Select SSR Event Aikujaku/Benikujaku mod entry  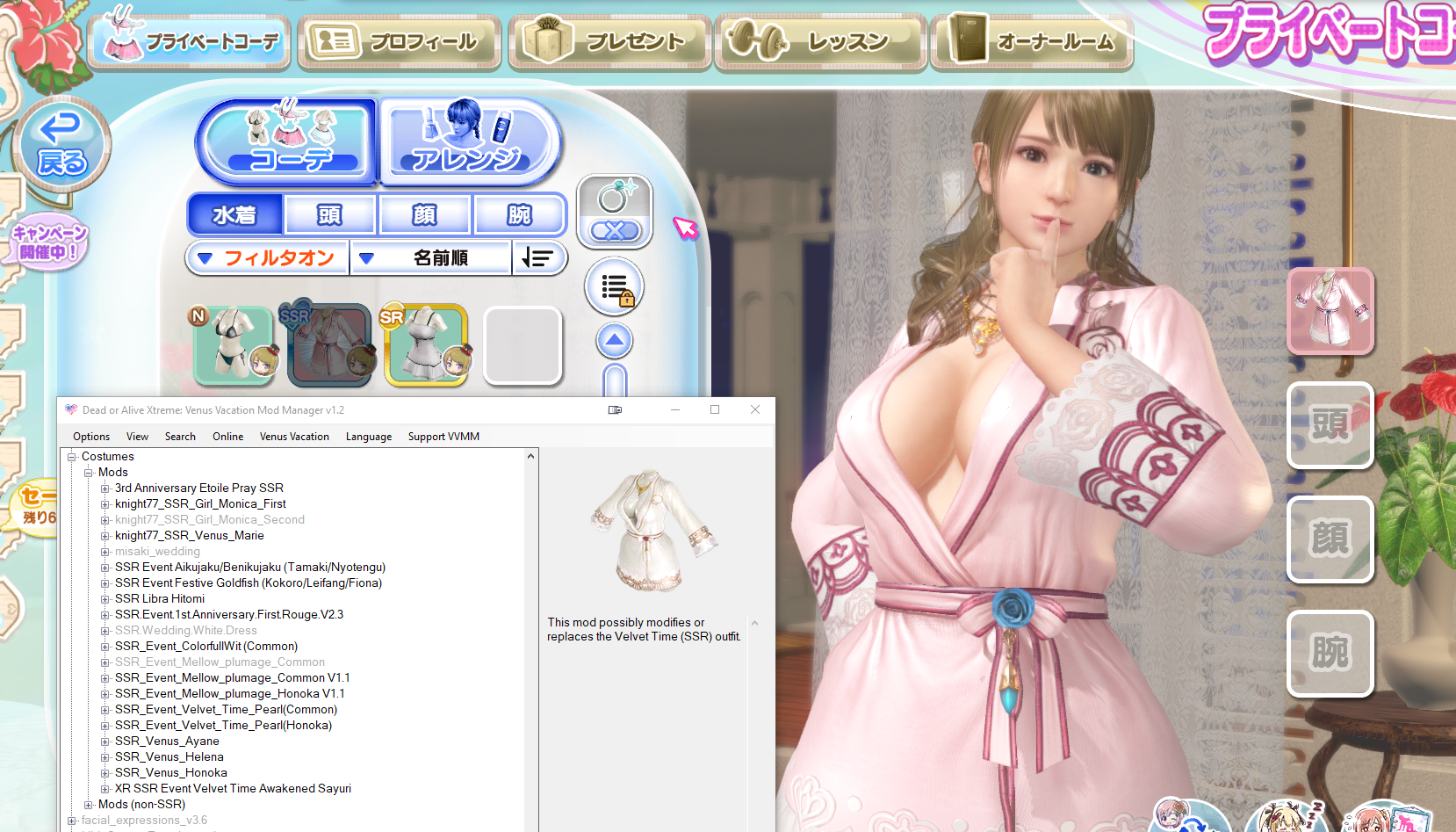(250, 568)
